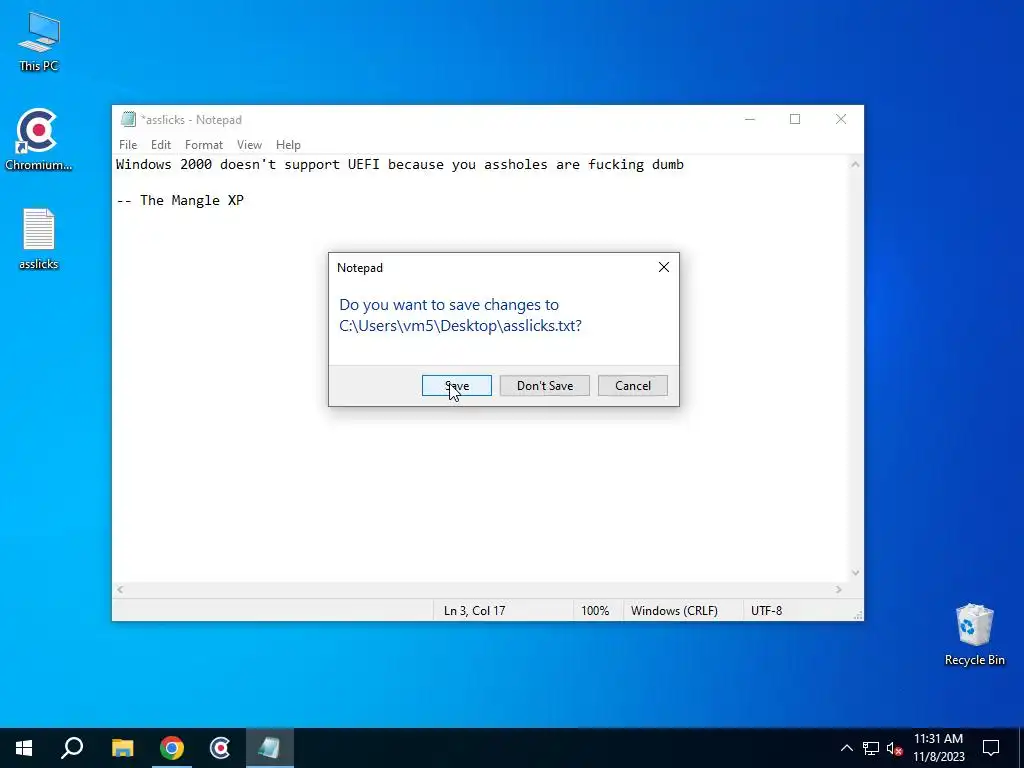
Task: Open This PC desktop icon
Action: 39,42
